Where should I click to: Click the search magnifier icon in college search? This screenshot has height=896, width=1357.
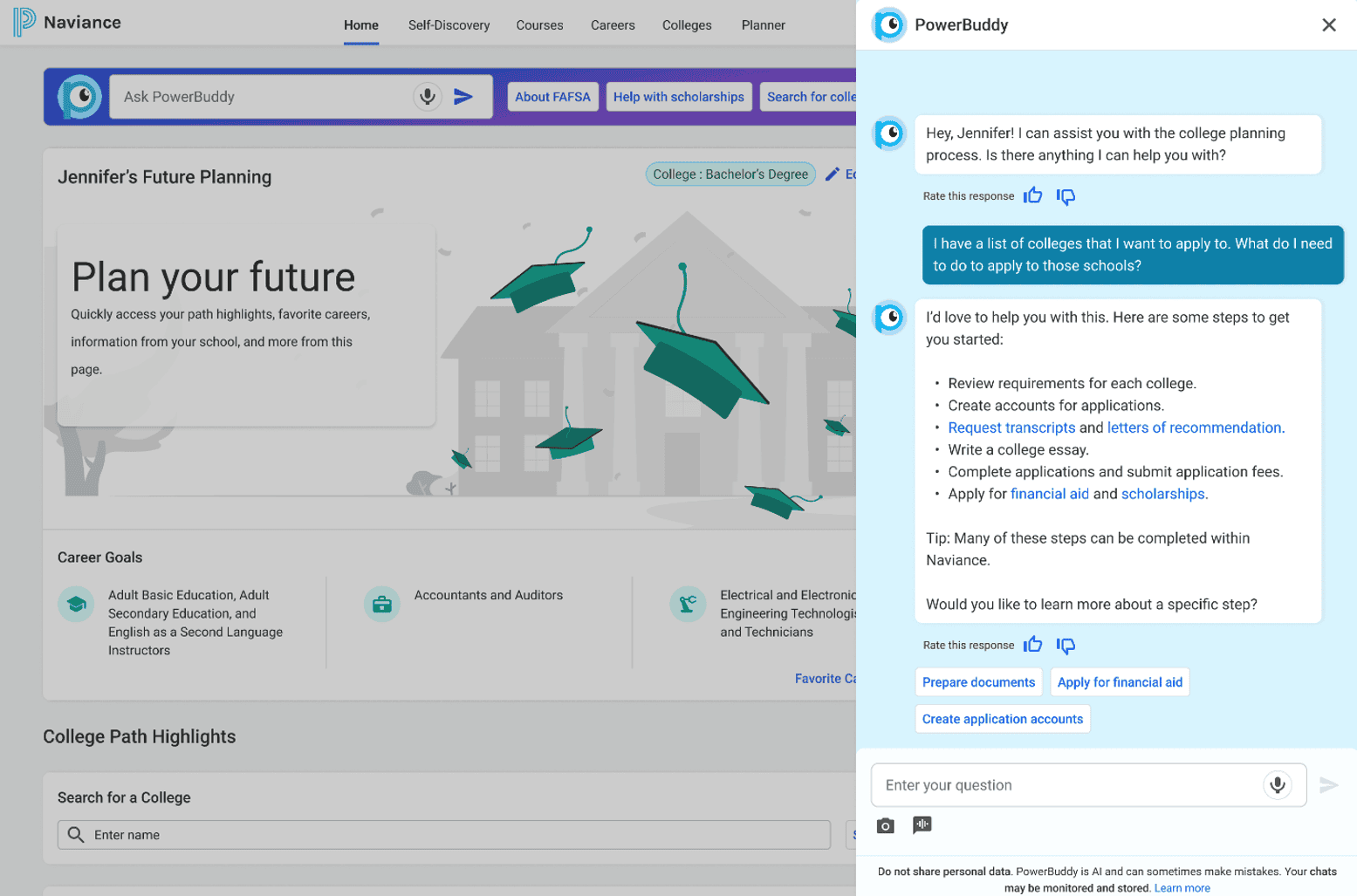76,835
